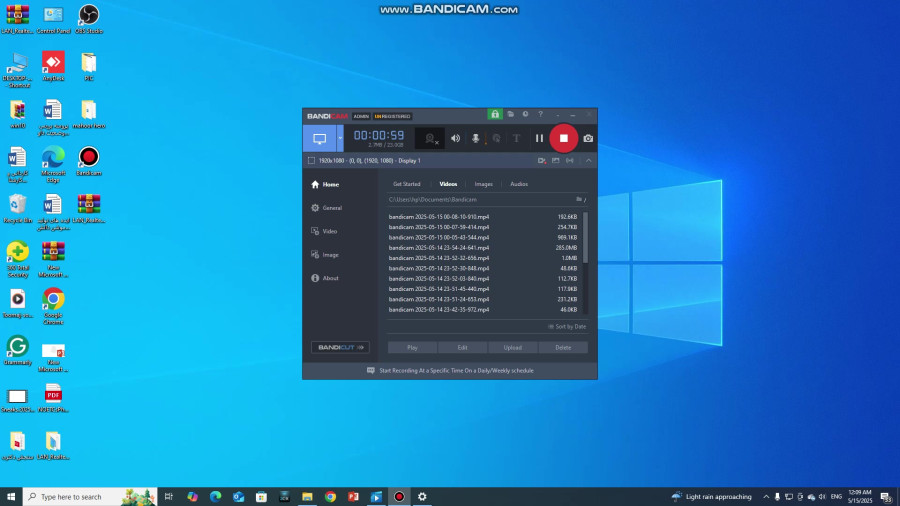
Task: Open Grammarly desktop icon
Action: [x=17, y=350]
